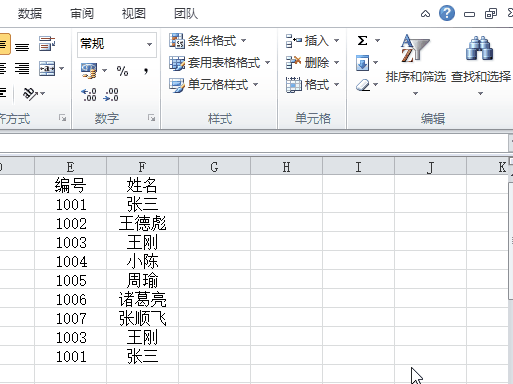Click the 删除 cells button
The height and width of the screenshot is (384, 513).
pyautogui.click(x=307, y=63)
